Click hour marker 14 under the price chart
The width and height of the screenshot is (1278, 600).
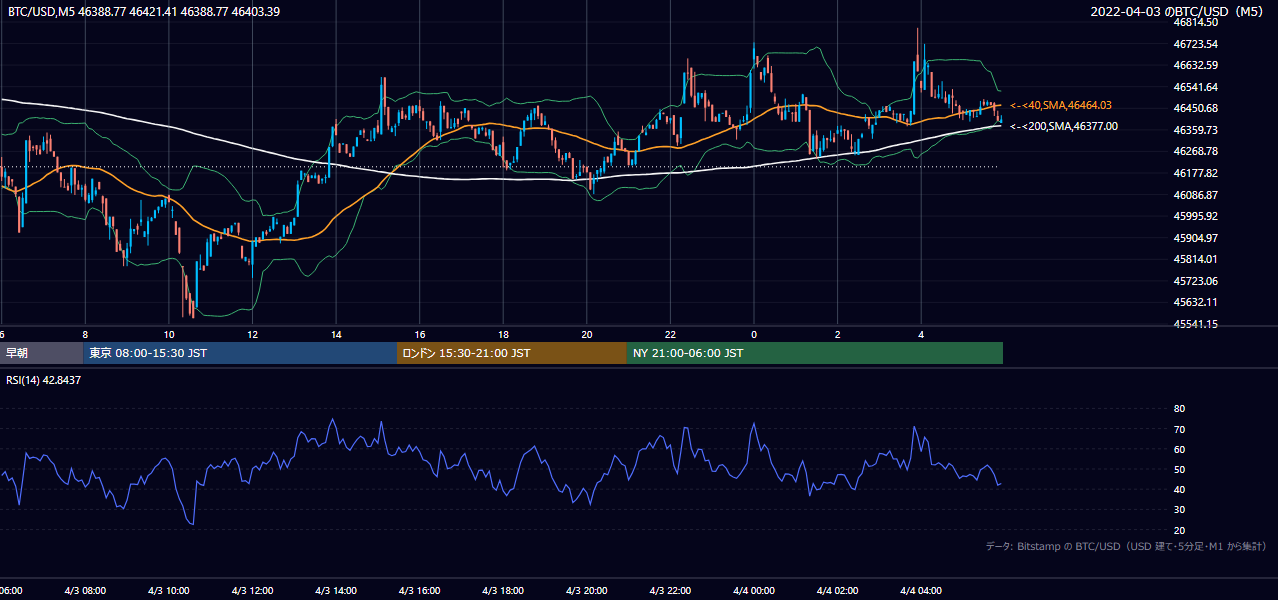click(x=336, y=334)
